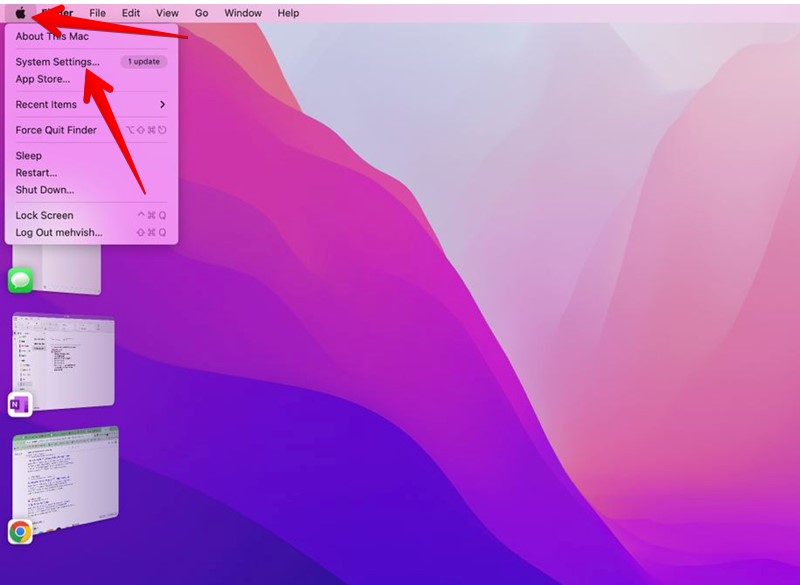Choose Shut Down

click(42, 189)
